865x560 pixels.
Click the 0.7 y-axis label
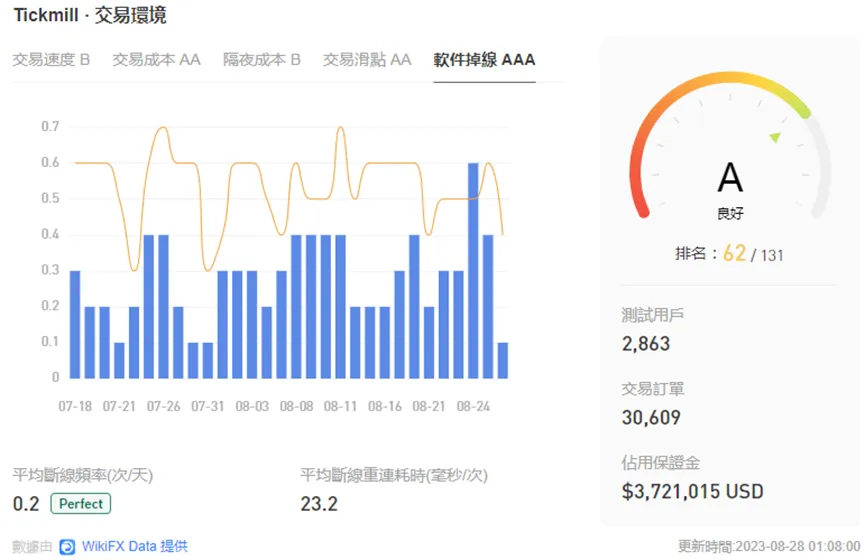pos(50,127)
